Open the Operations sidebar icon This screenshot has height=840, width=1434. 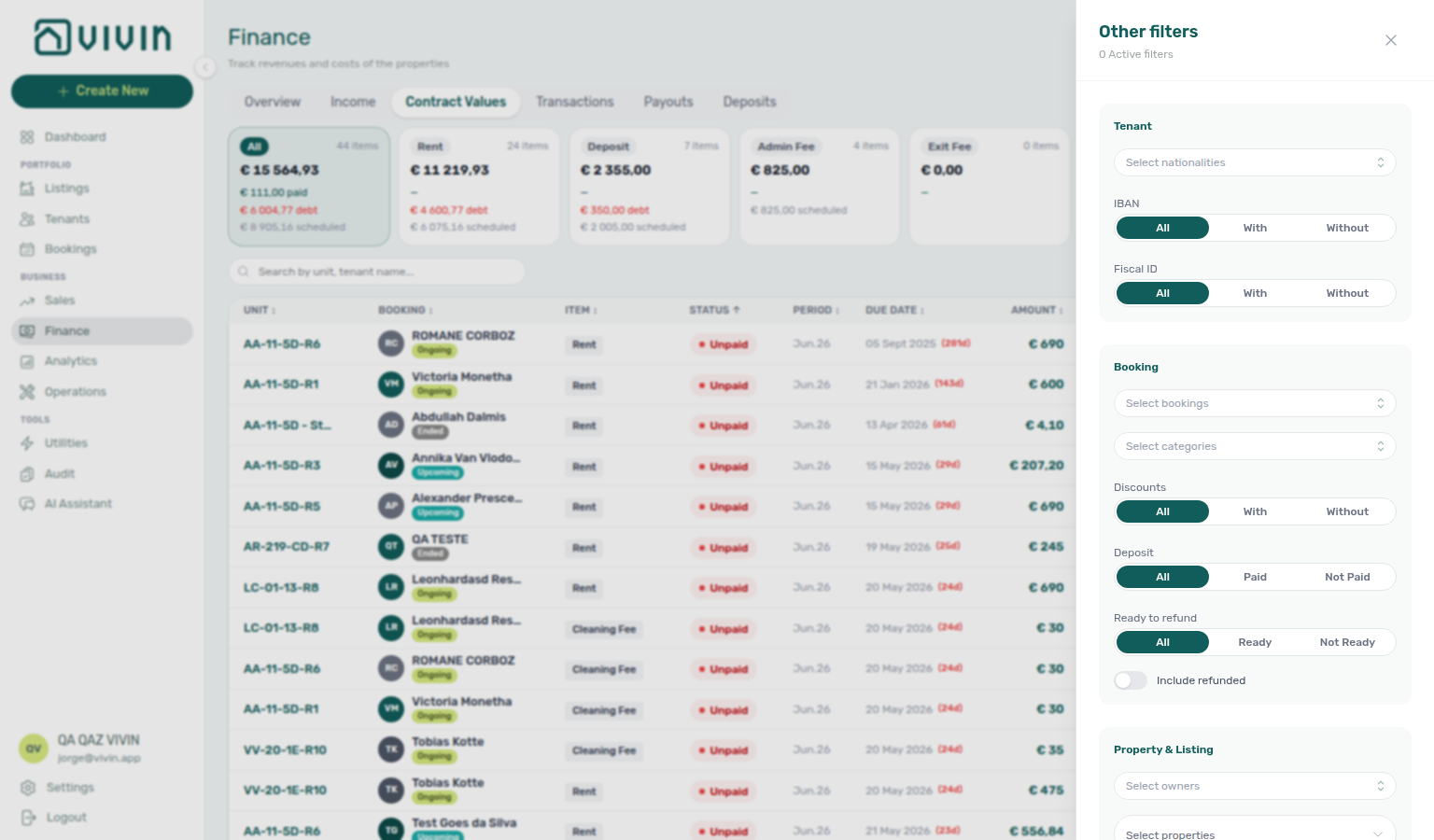[27, 392]
